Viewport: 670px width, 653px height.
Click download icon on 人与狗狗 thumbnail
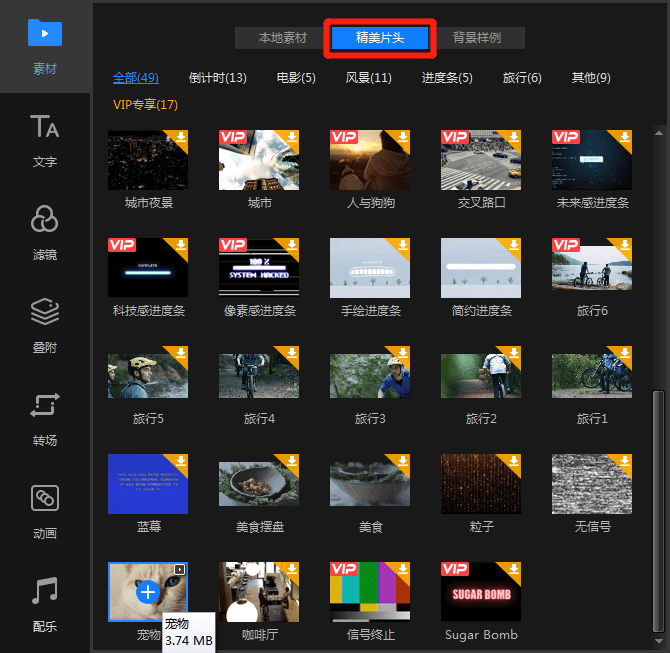pos(403,137)
